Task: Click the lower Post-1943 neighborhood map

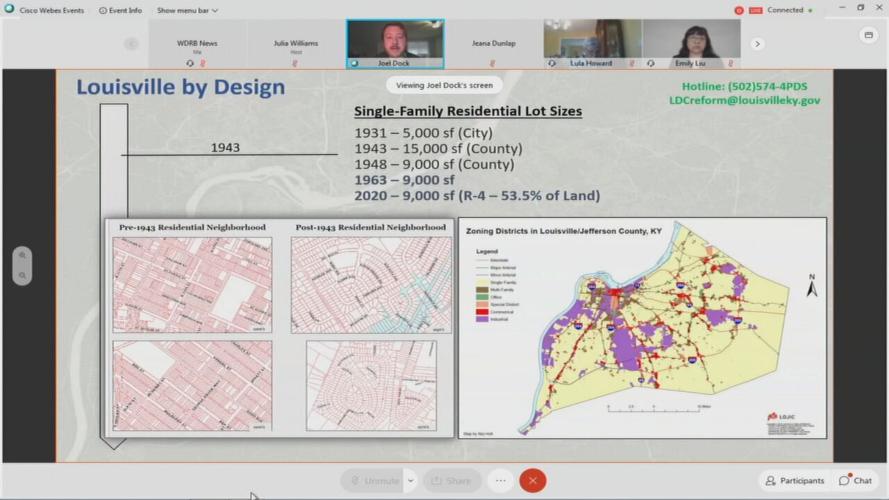Action: [x=371, y=386]
